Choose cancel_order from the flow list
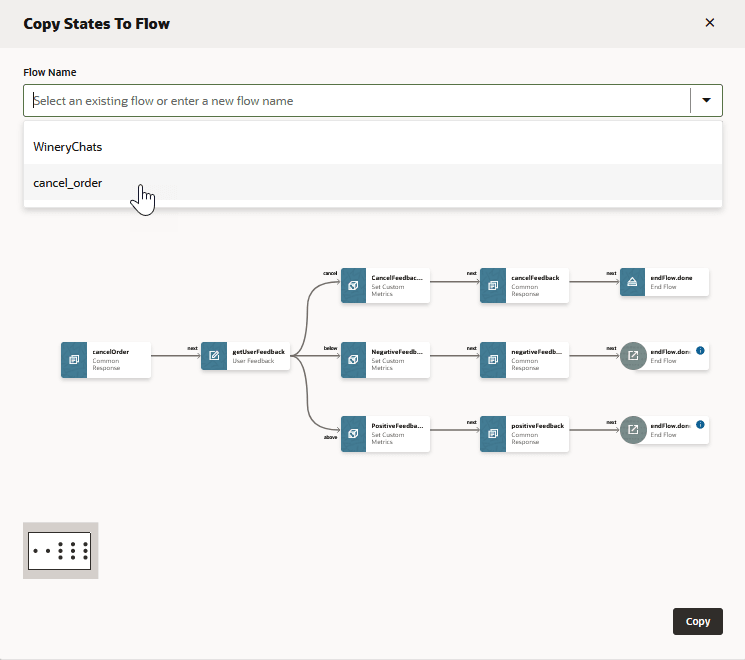 click(68, 183)
